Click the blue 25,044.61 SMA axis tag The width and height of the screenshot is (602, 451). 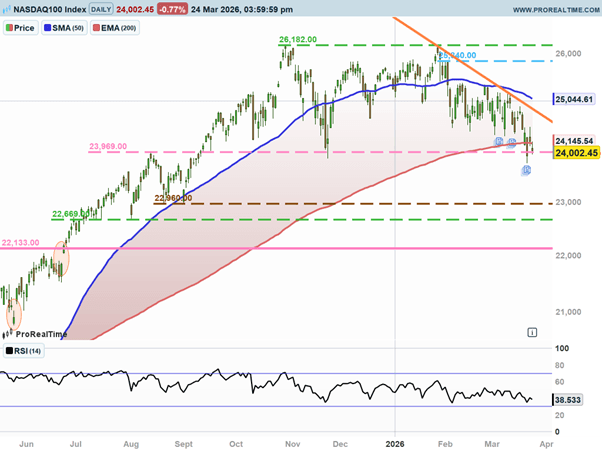coord(575,99)
